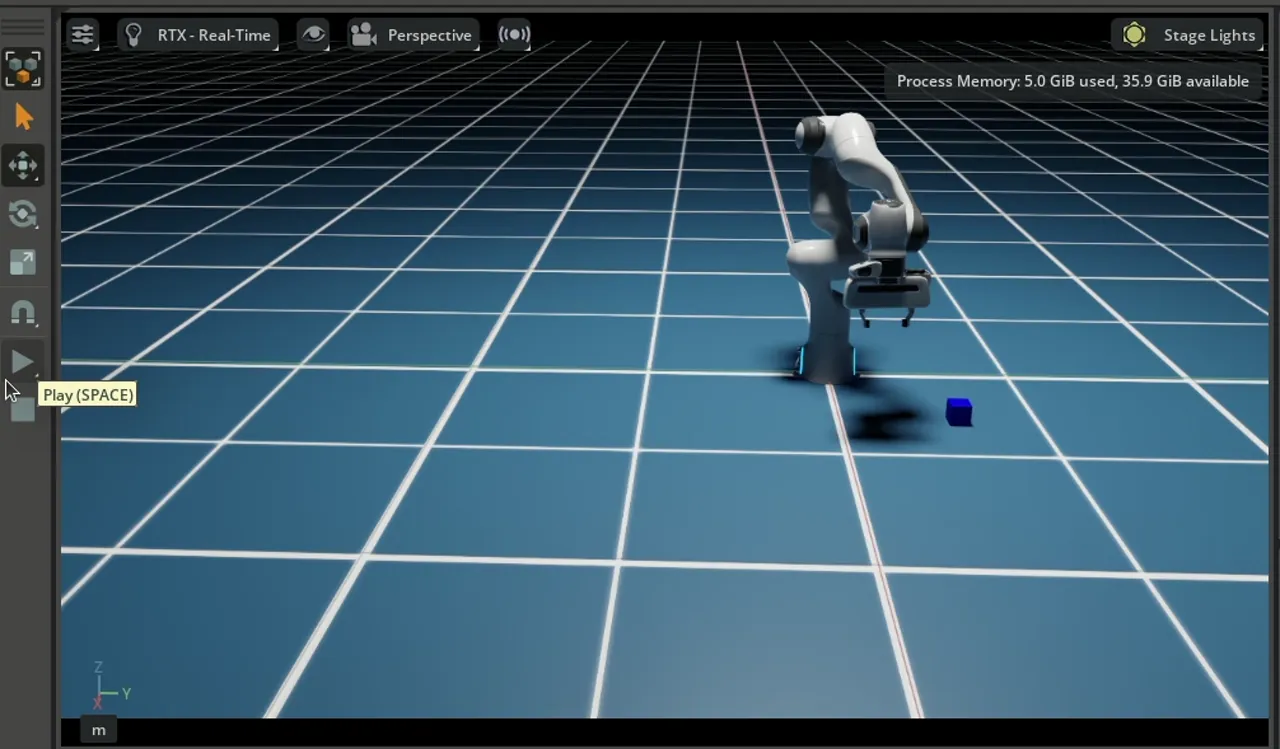Image resolution: width=1280 pixels, height=749 pixels.
Task: Open viewport settings sliders menu
Action: tap(82, 35)
